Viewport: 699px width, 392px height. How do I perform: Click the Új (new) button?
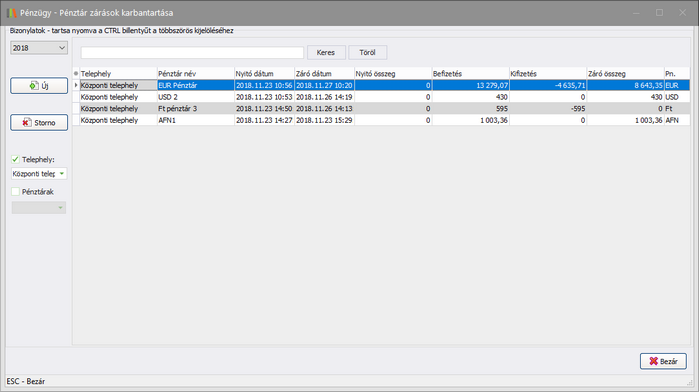click(x=39, y=86)
